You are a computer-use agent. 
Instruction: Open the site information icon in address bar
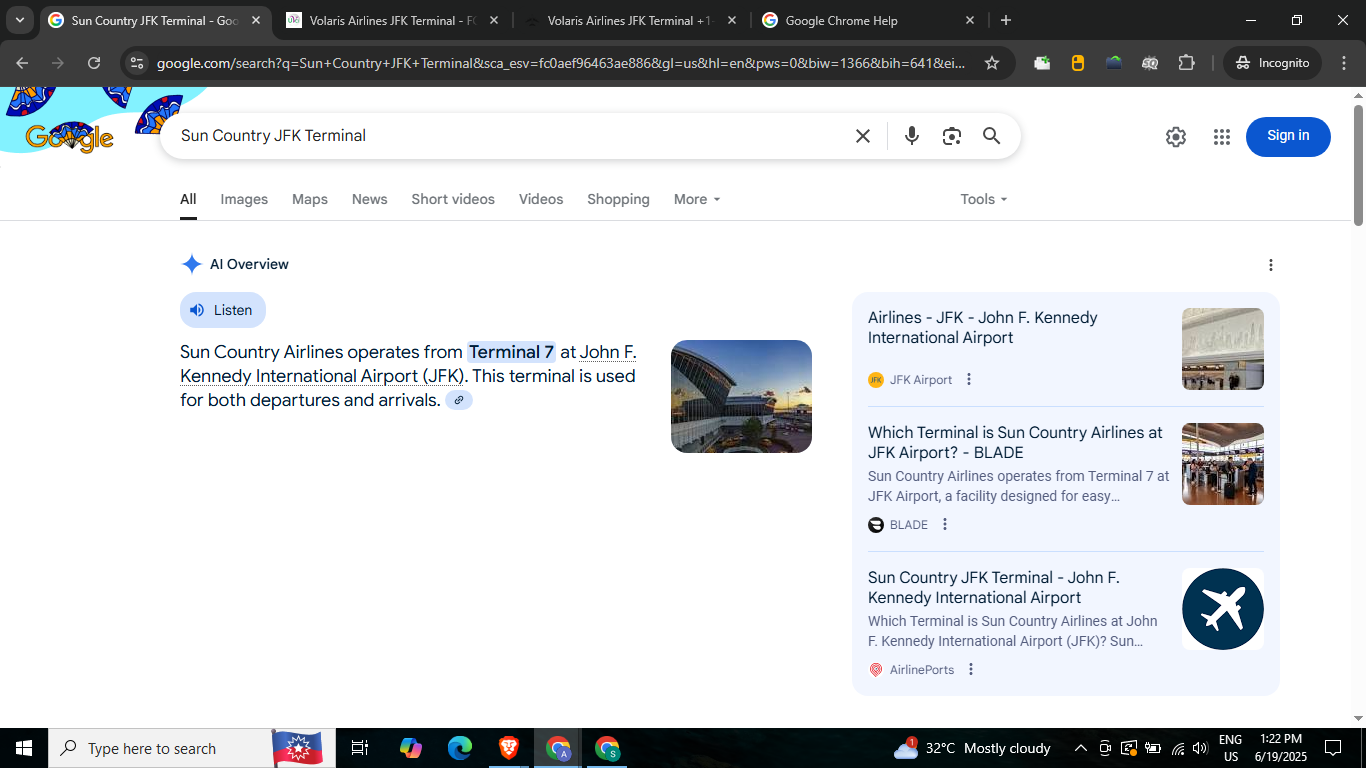137,63
